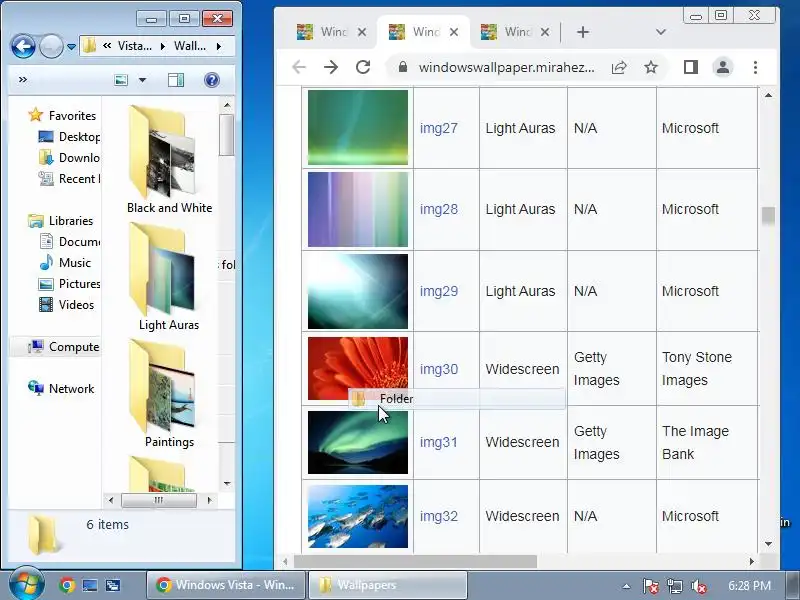Open Pictures library
The height and width of the screenshot is (600, 800).
coord(69,284)
